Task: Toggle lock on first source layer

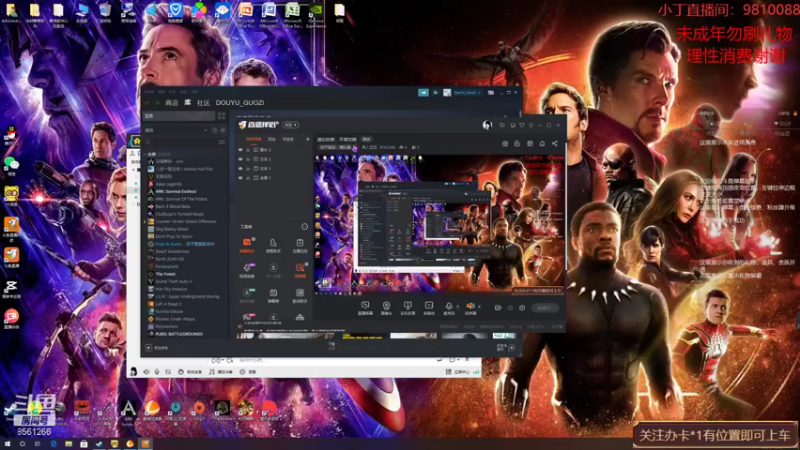Action: point(248,150)
